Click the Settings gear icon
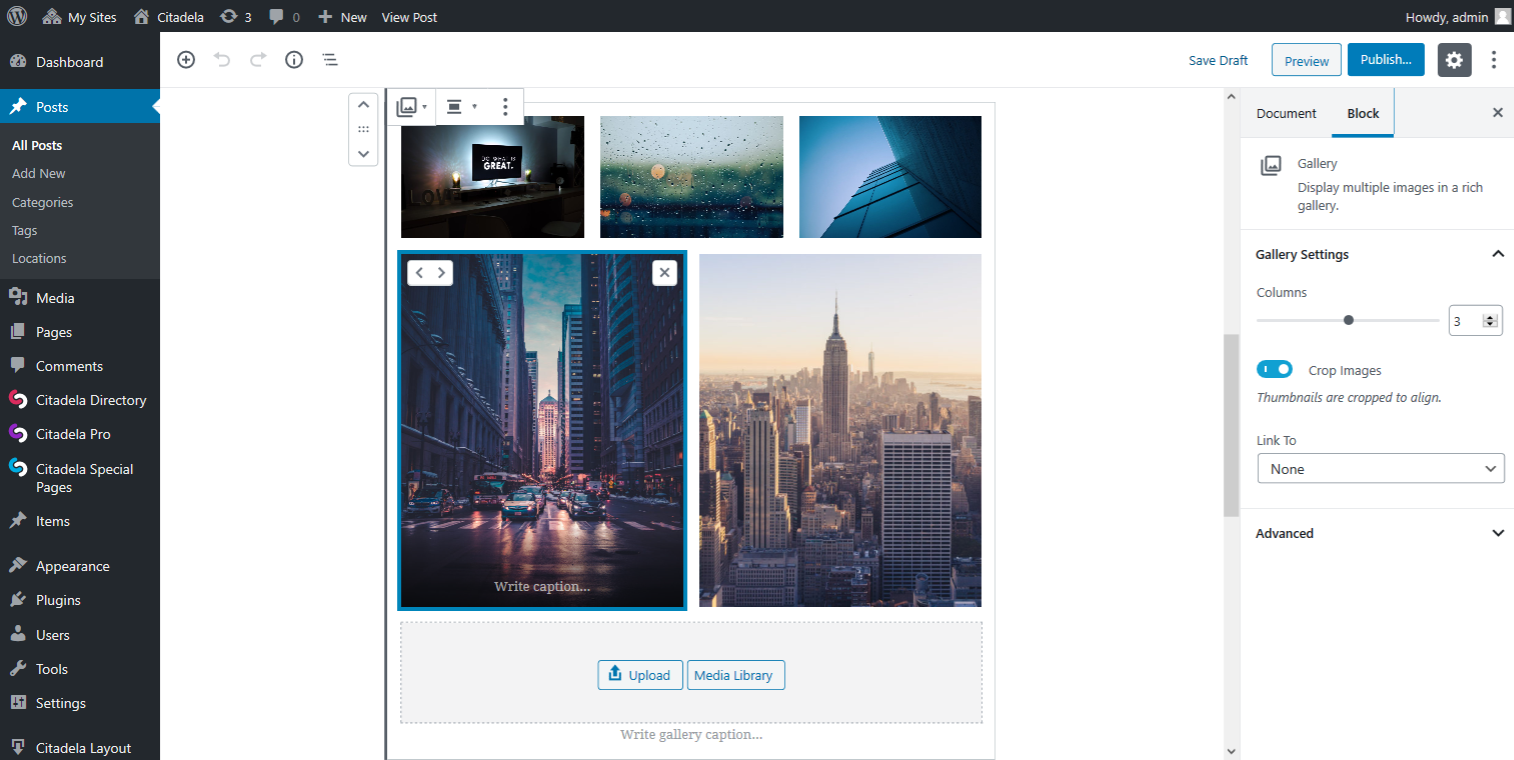Image resolution: width=1514 pixels, height=760 pixels. pyautogui.click(x=1454, y=60)
